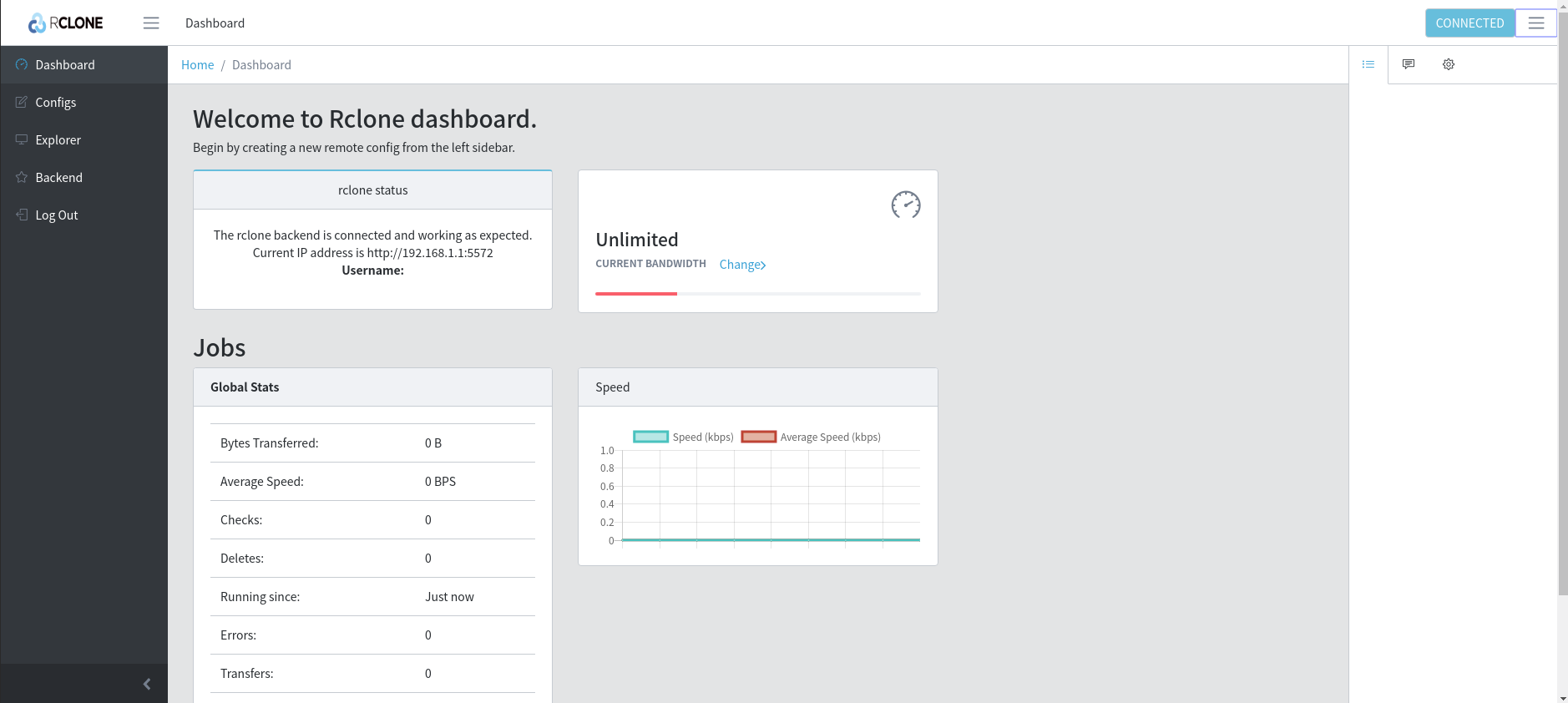Screen dimensions: 1568x703
Task: Click the Explorer monitor icon in sidebar
Action: click(x=22, y=139)
